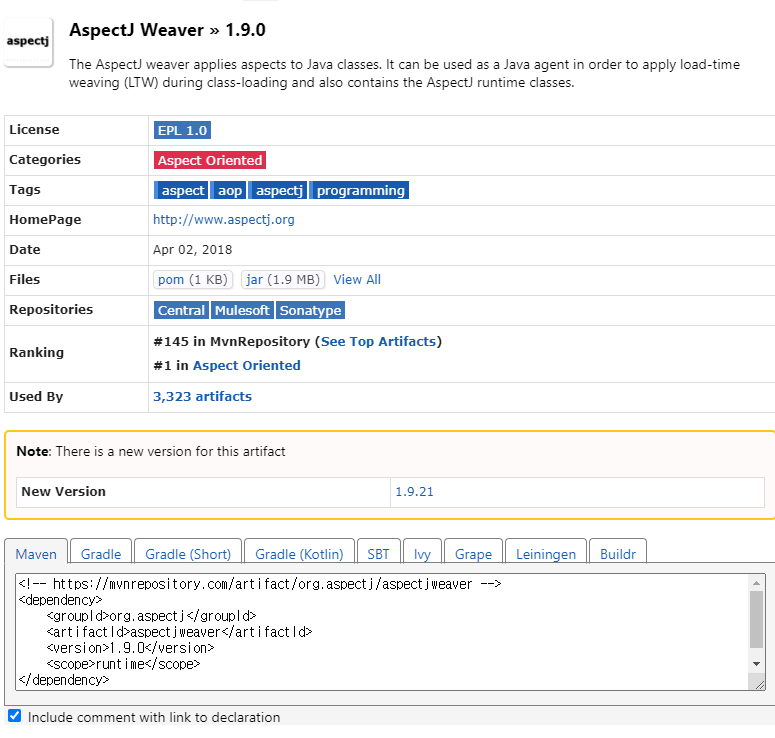
Task: Click View All files link
Action: click(x=357, y=280)
